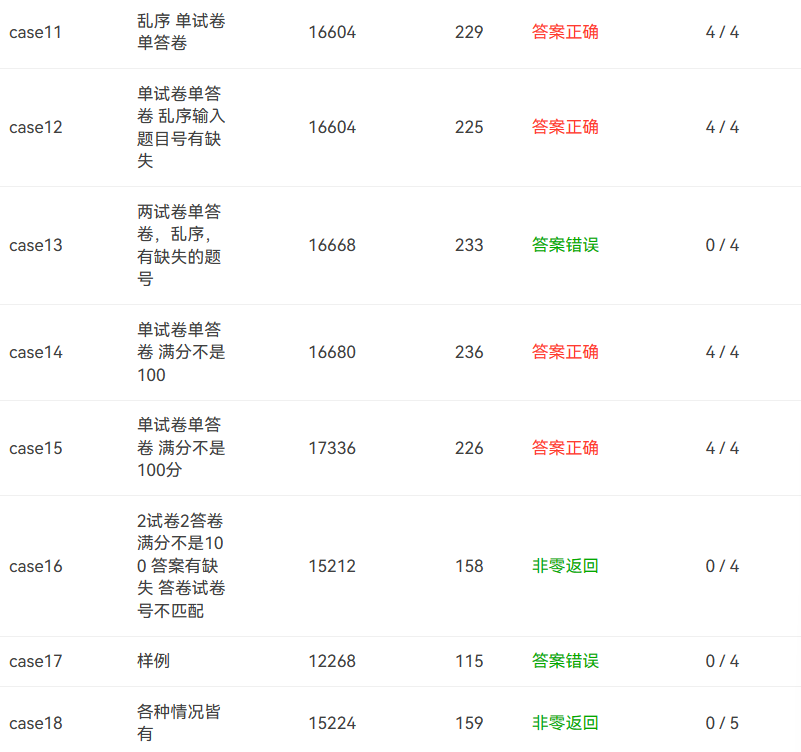Select the case15 label

[36, 448]
